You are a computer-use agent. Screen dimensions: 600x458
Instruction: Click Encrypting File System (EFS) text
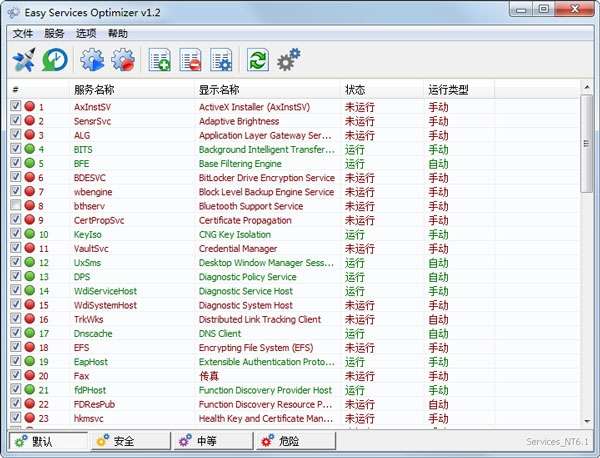coord(256,348)
